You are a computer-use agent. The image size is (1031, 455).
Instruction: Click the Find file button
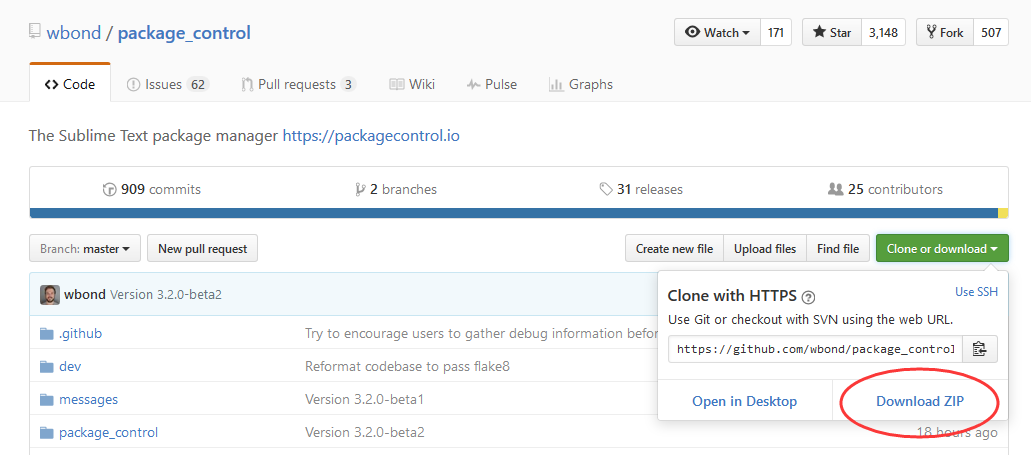tap(838, 249)
